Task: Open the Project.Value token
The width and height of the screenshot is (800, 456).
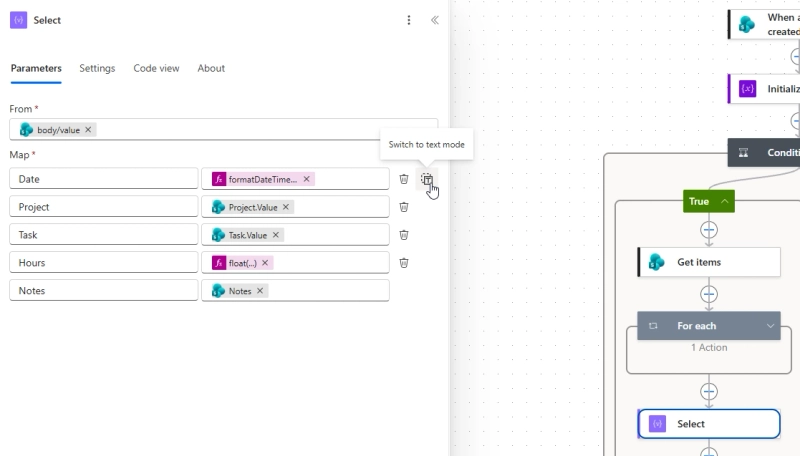Action: 253,207
